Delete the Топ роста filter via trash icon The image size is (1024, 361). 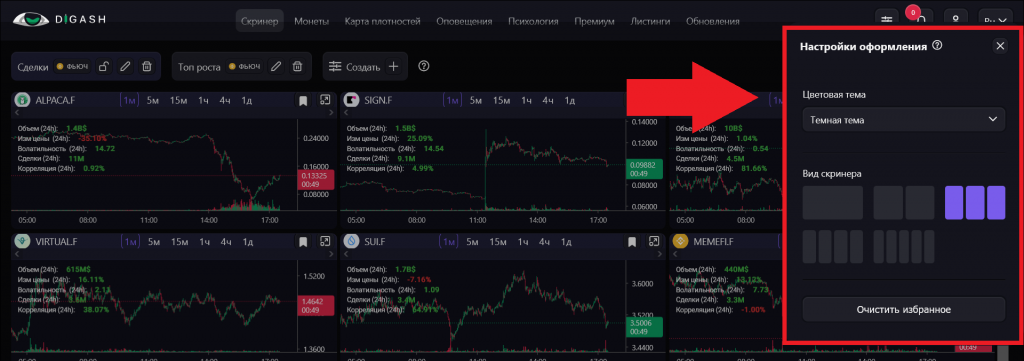[x=297, y=67]
